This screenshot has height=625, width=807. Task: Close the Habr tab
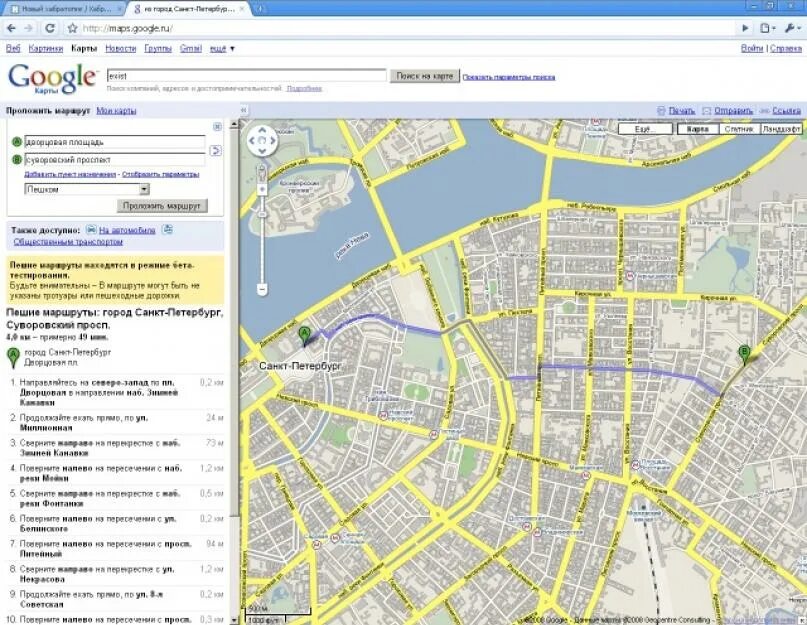point(119,9)
